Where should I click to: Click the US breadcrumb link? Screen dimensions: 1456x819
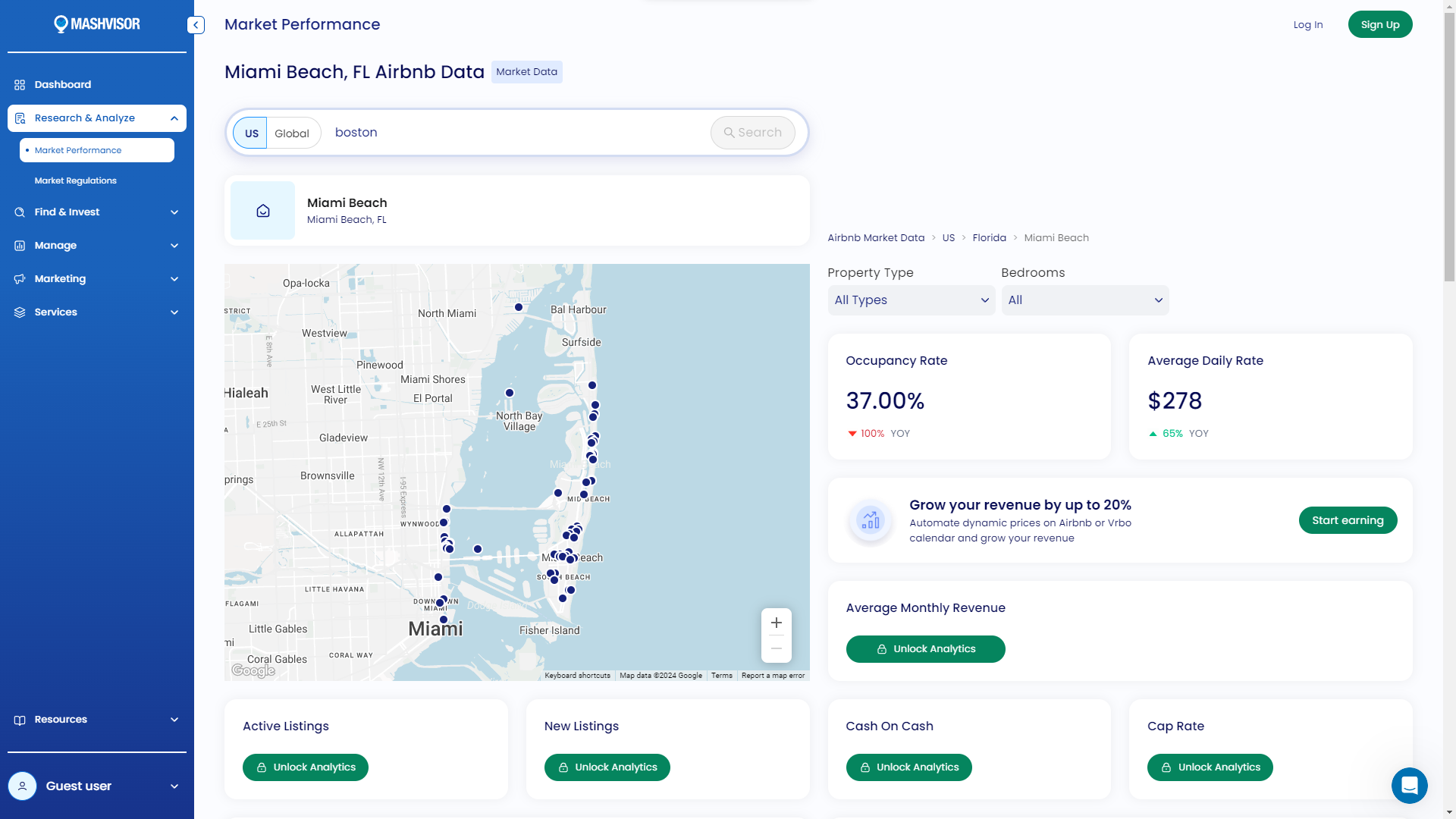pos(948,238)
